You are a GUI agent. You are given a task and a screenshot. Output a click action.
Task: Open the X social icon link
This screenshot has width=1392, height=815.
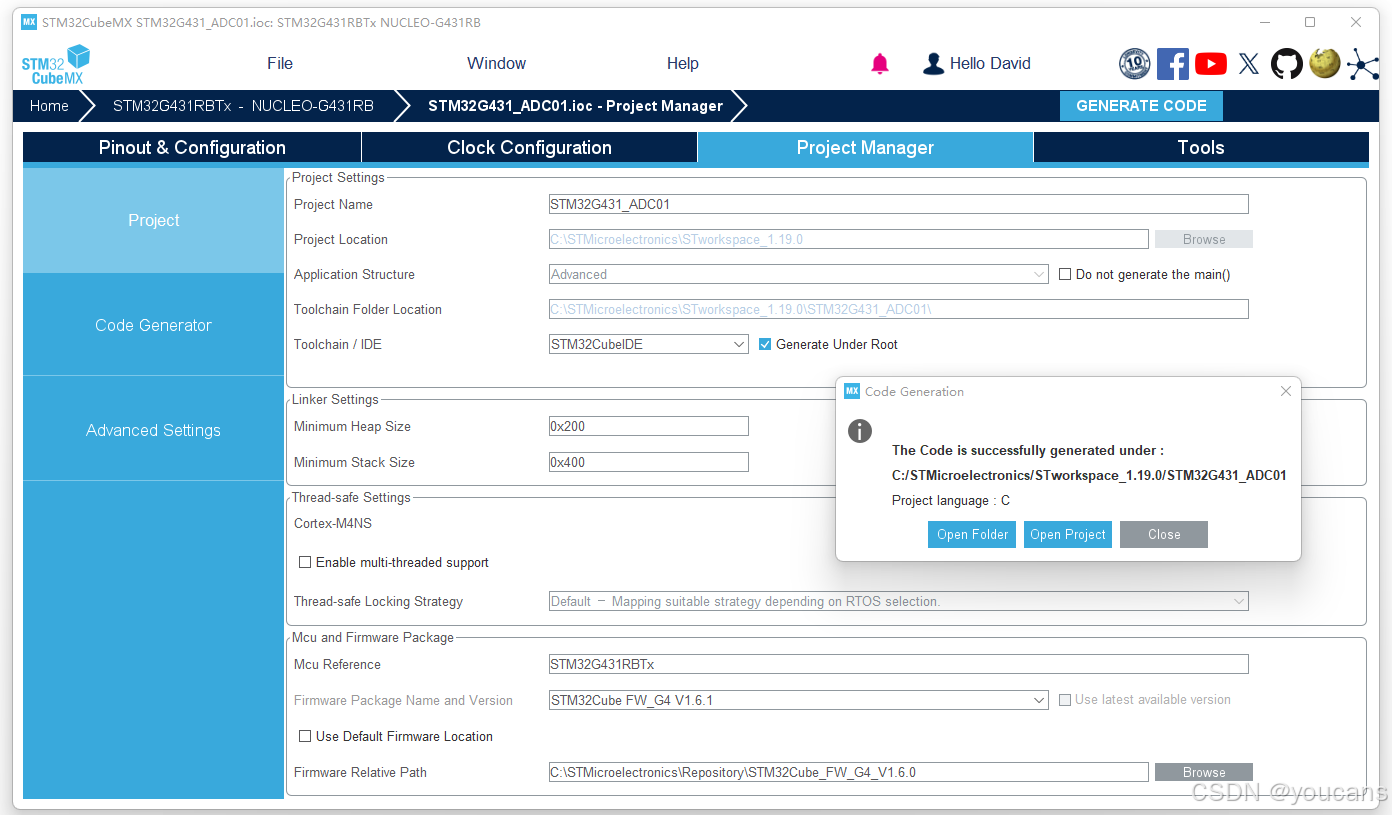[x=1249, y=64]
